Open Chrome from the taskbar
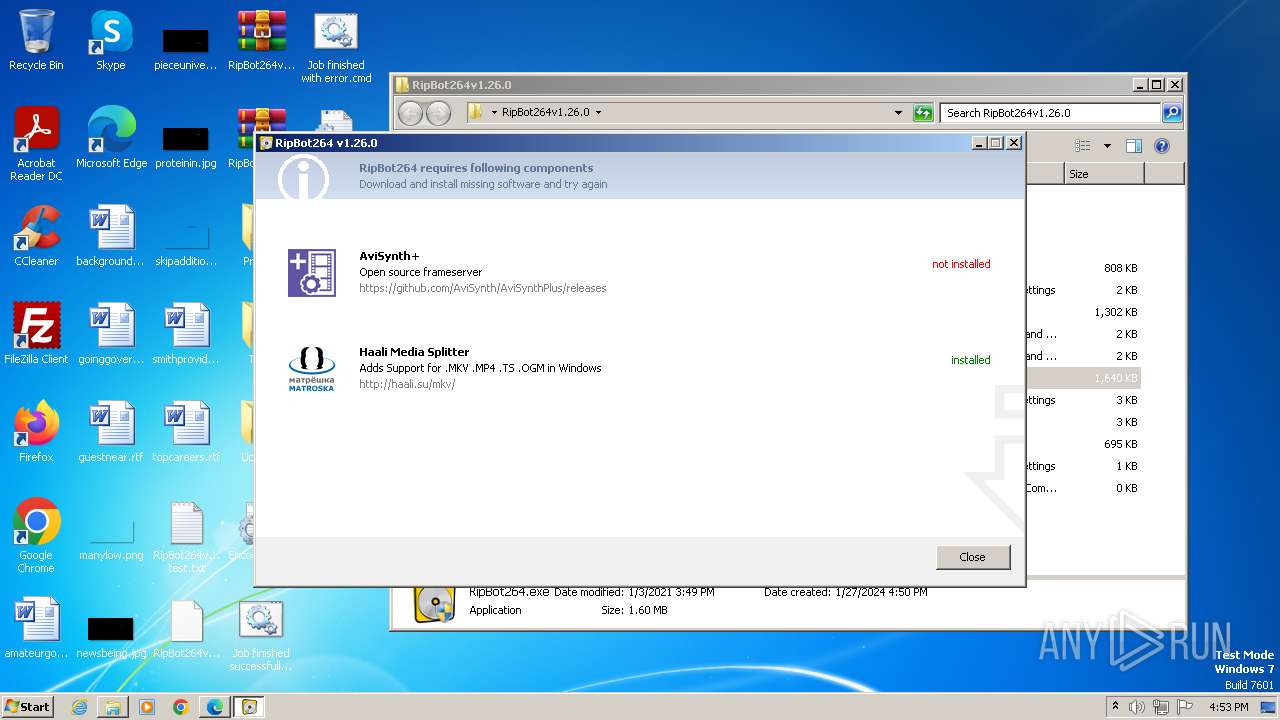Image resolution: width=1280 pixels, height=720 pixels. click(181, 707)
